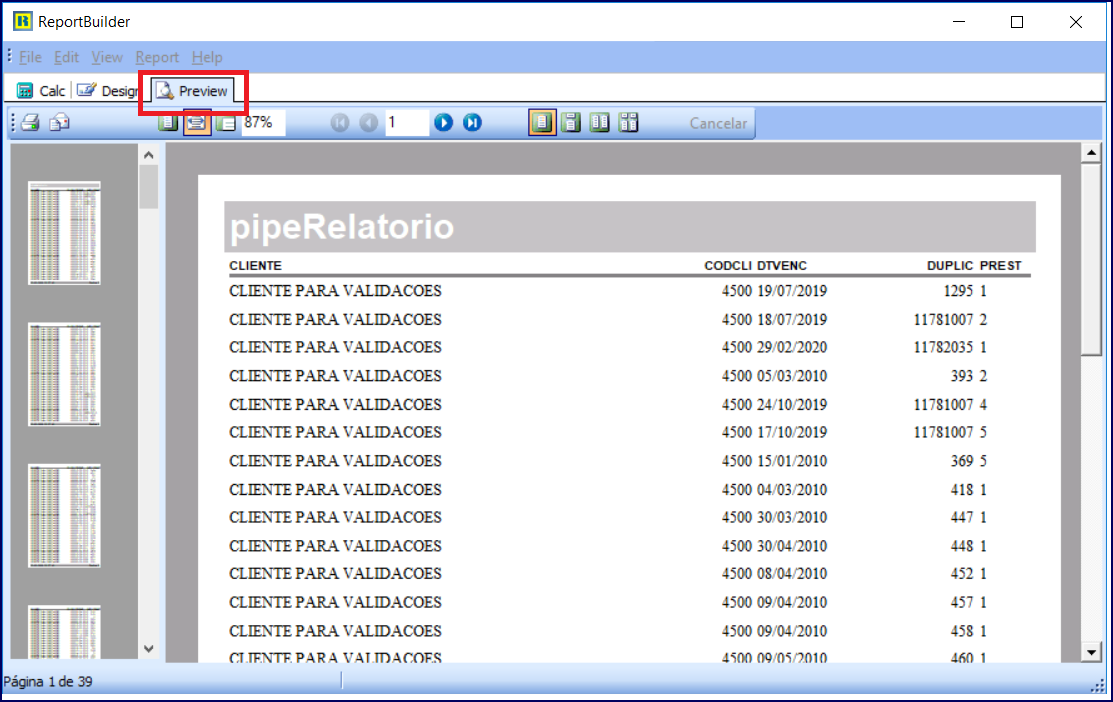Select continuous page view icon
The width and height of the screenshot is (1113, 702).
[x=571, y=123]
